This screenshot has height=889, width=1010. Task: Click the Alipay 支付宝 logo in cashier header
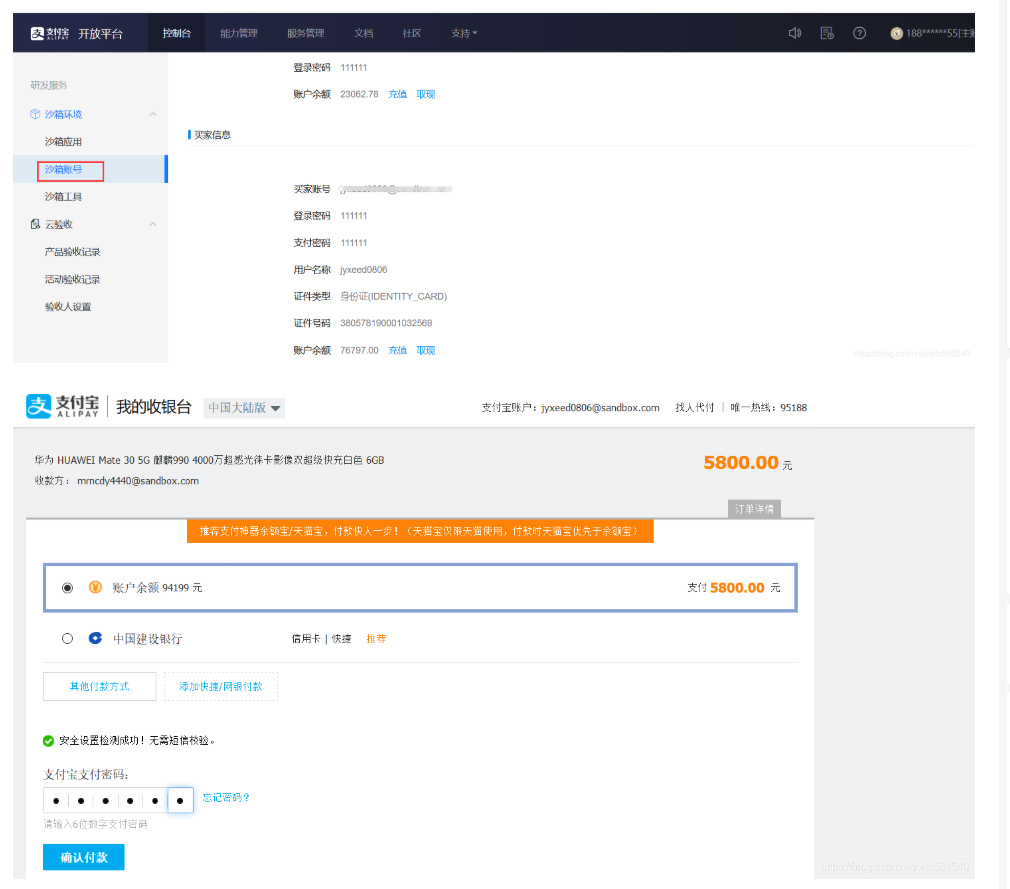coord(62,406)
